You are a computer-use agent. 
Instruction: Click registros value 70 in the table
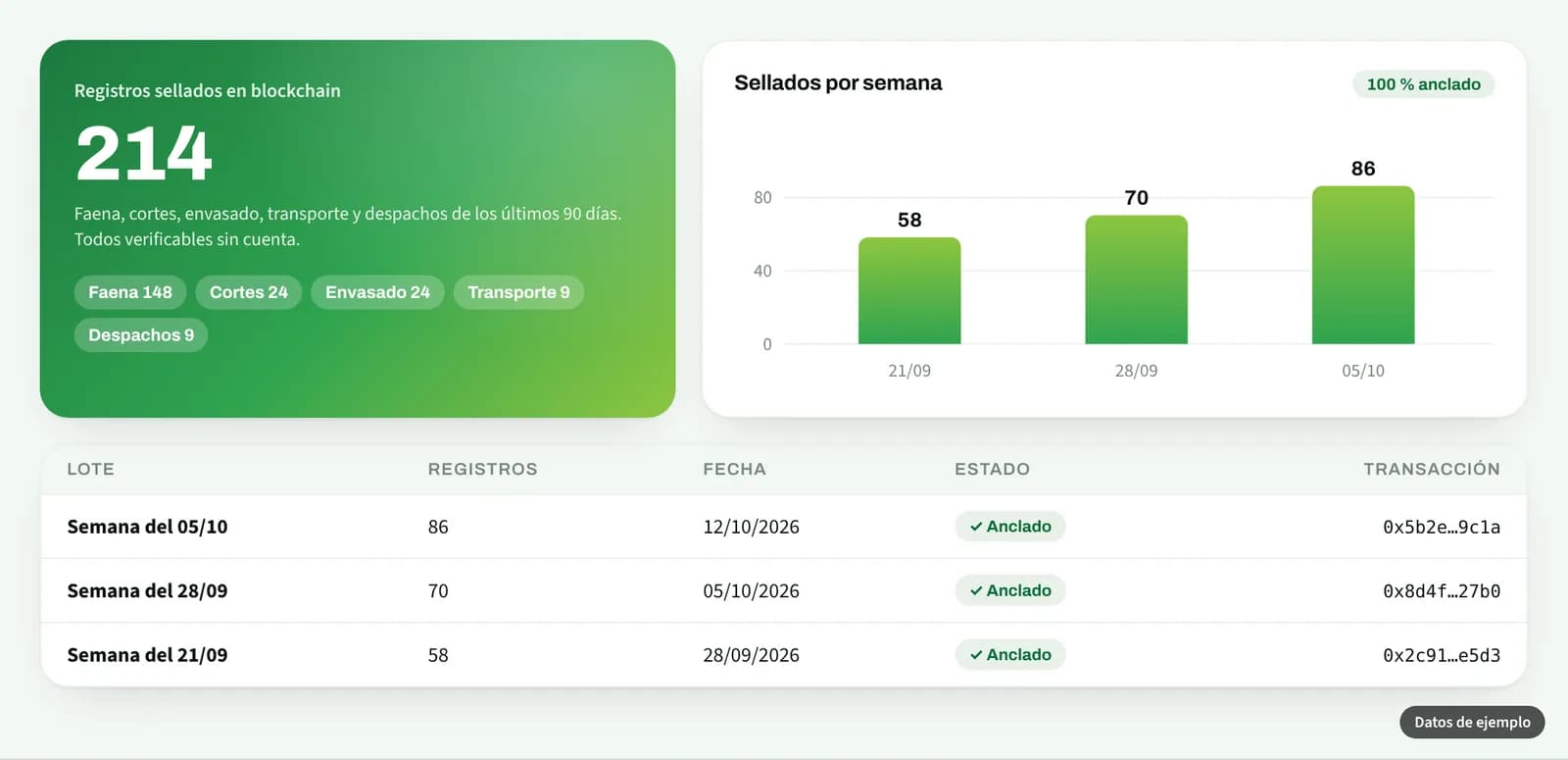(x=438, y=591)
